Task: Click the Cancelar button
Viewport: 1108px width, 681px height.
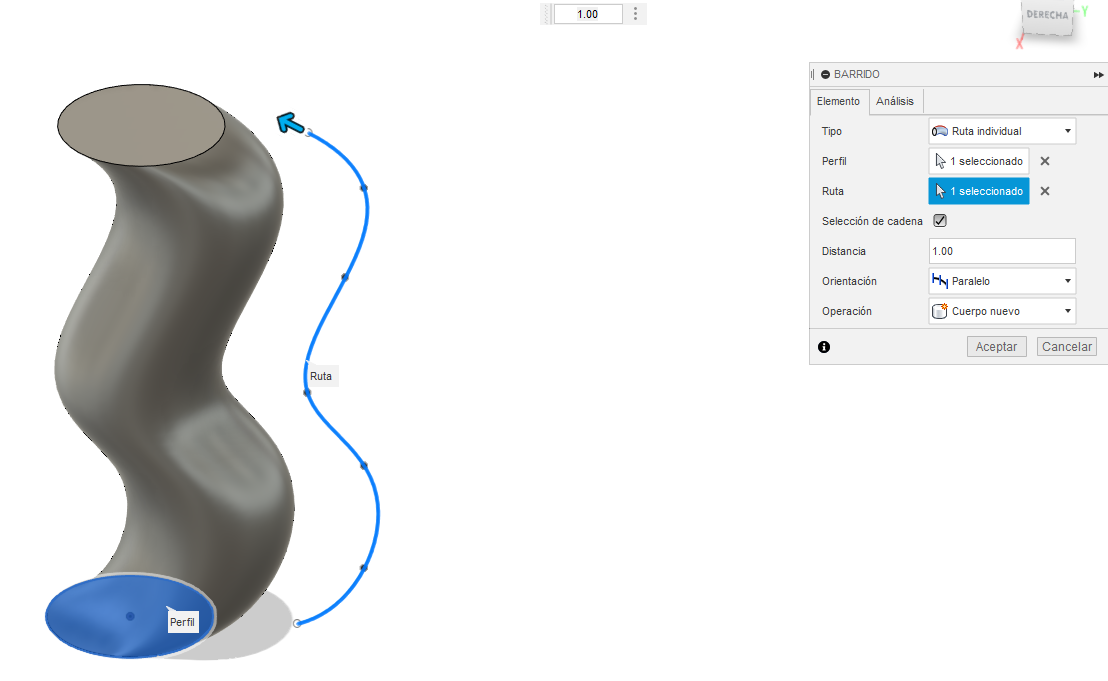Action: click(x=1067, y=347)
